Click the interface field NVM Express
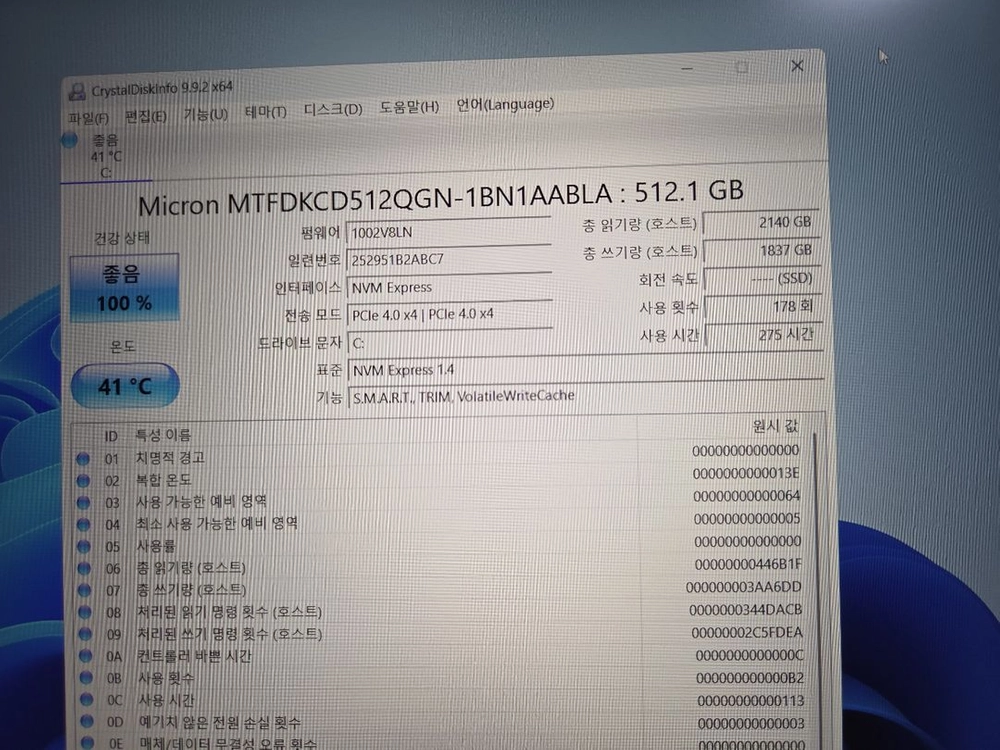The width and height of the screenshot is (1000, 750). (448, 286)
